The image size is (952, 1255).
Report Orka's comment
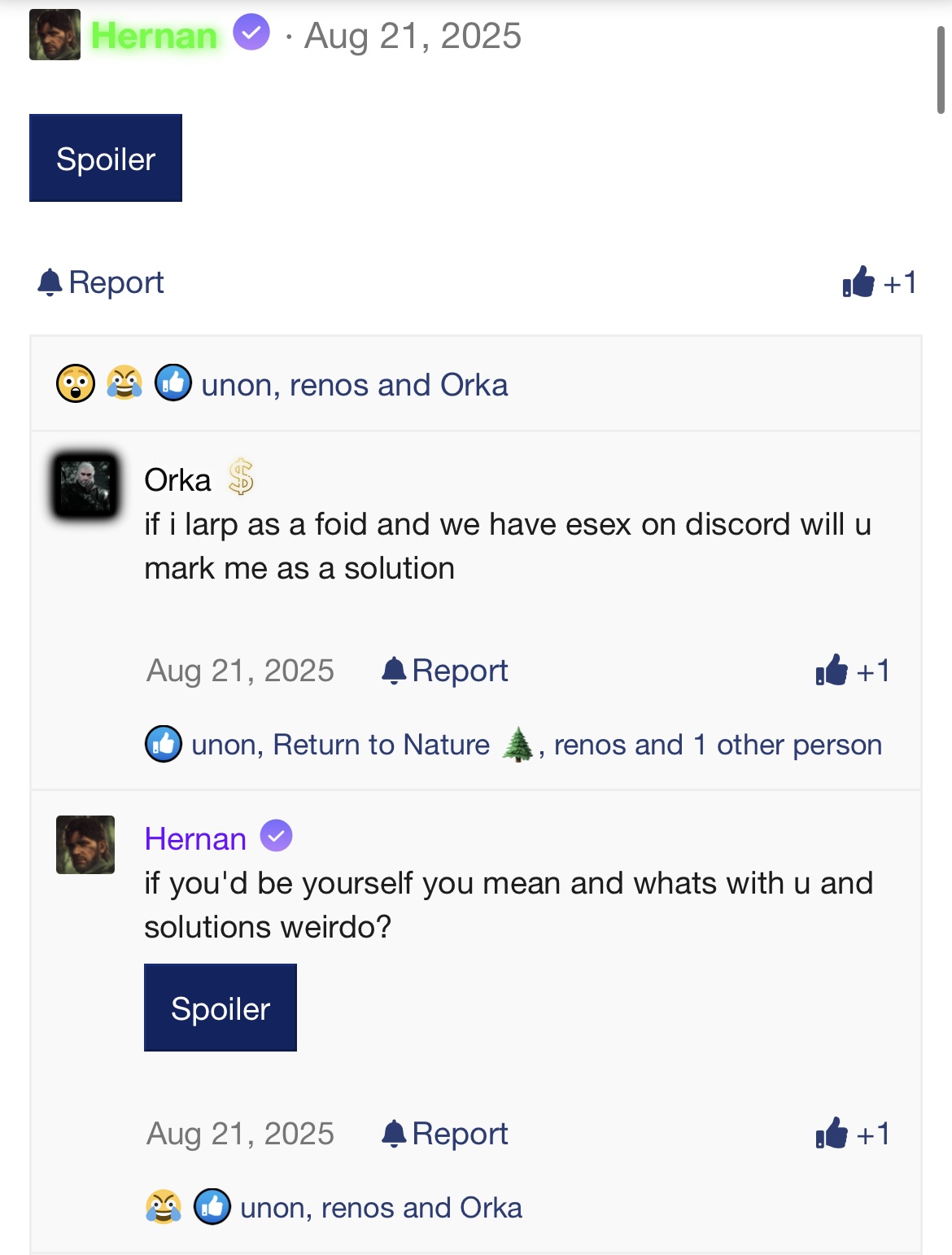point(445,671)
